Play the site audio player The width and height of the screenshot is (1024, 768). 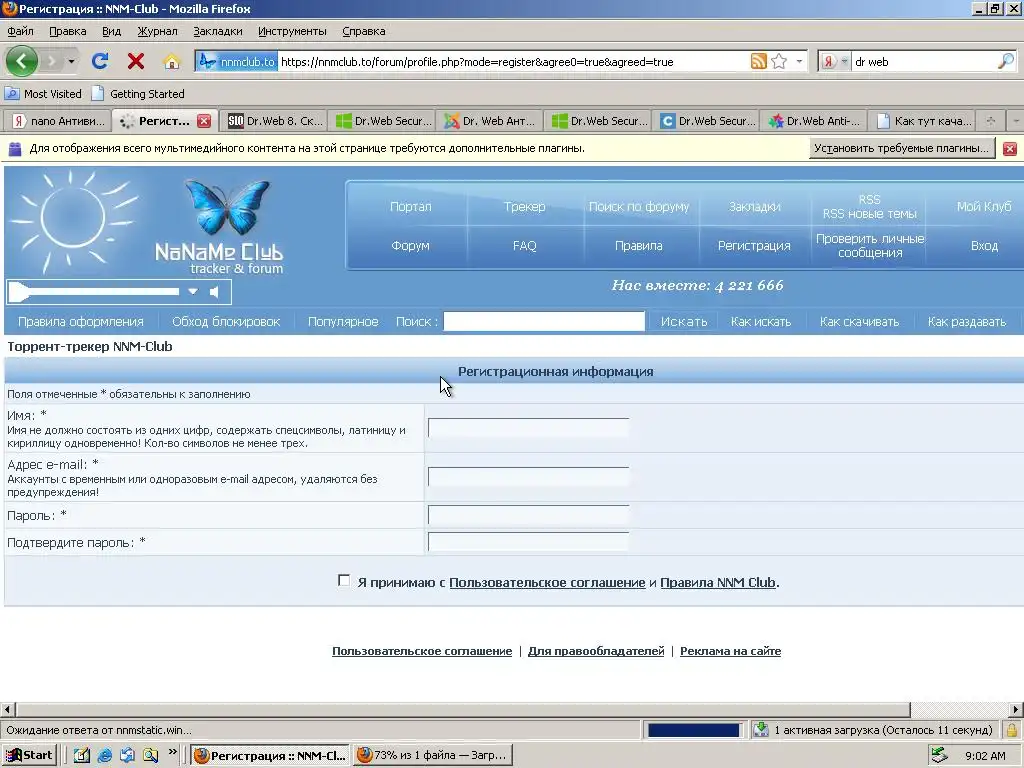[19, 292]
